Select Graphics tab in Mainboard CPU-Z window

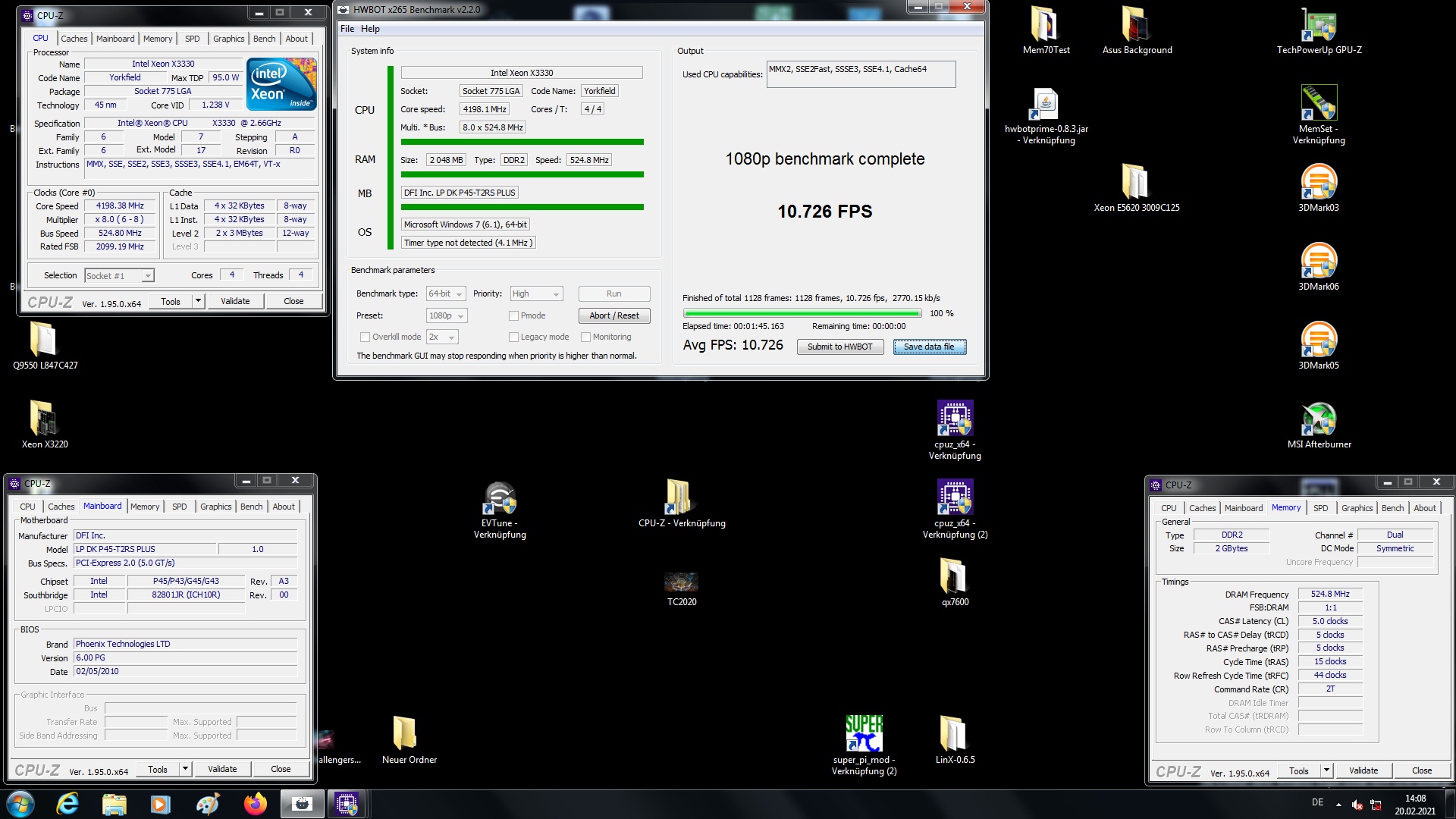click(x=216, y=507)
